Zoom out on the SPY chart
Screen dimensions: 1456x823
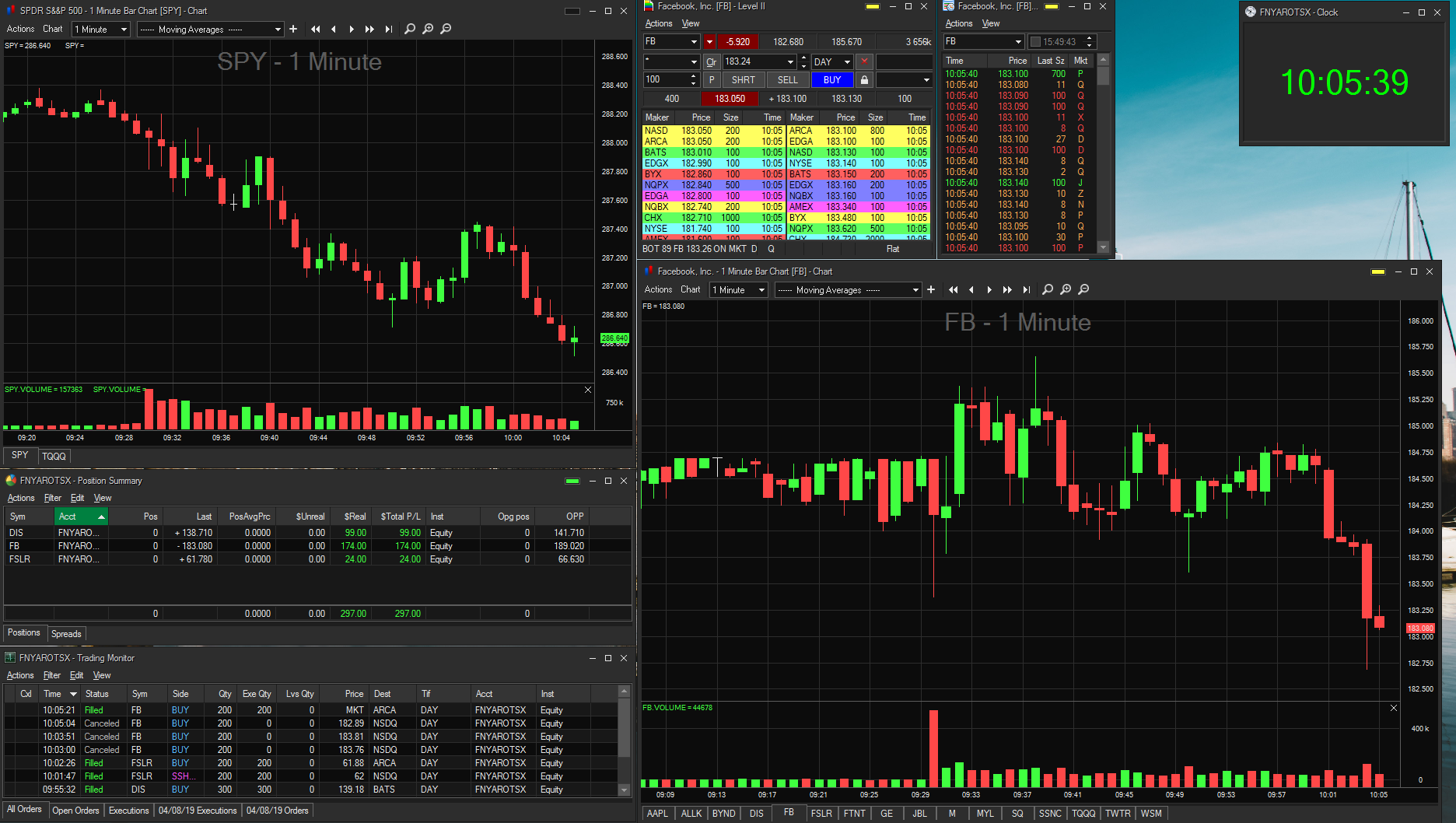[x=446, y=29]
